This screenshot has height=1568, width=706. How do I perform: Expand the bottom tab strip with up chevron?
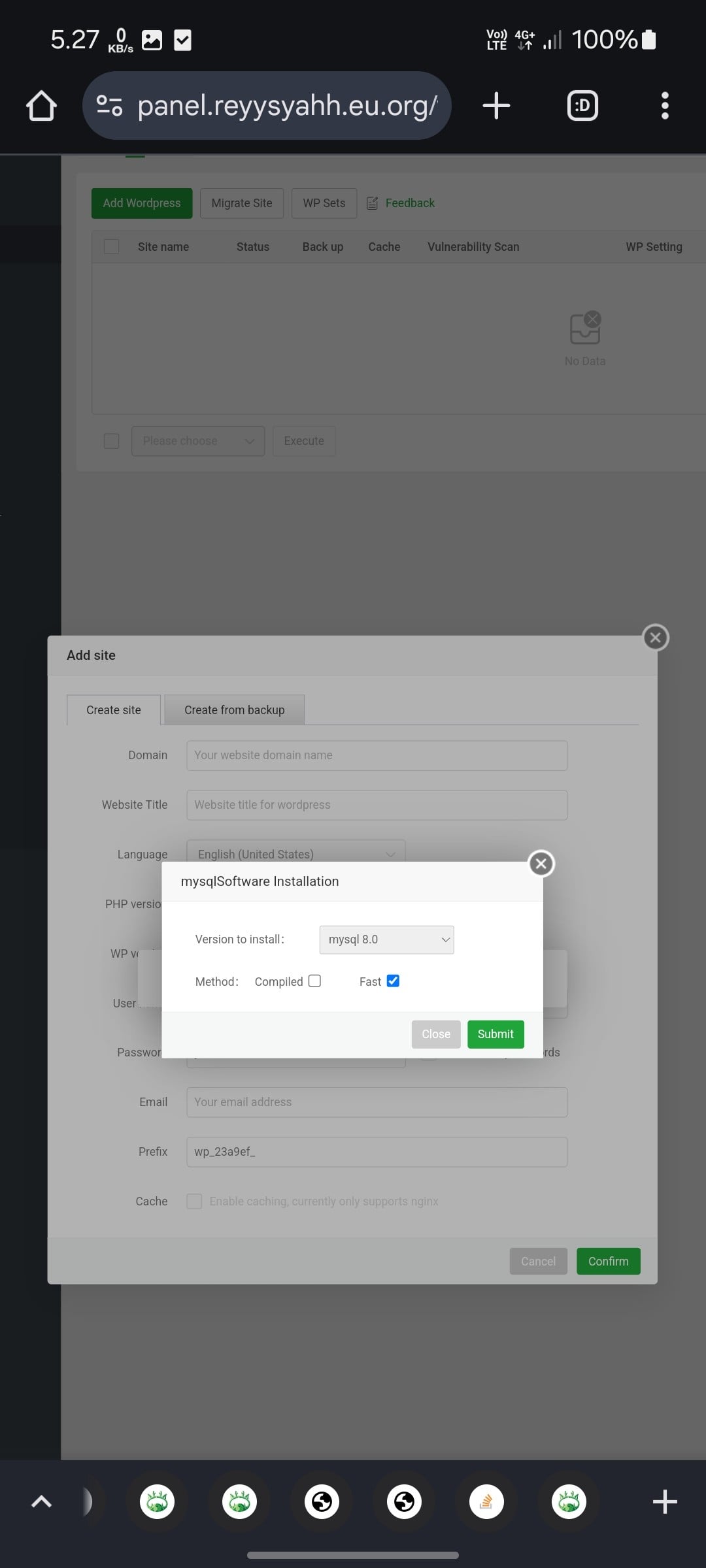click(41, 1501)
